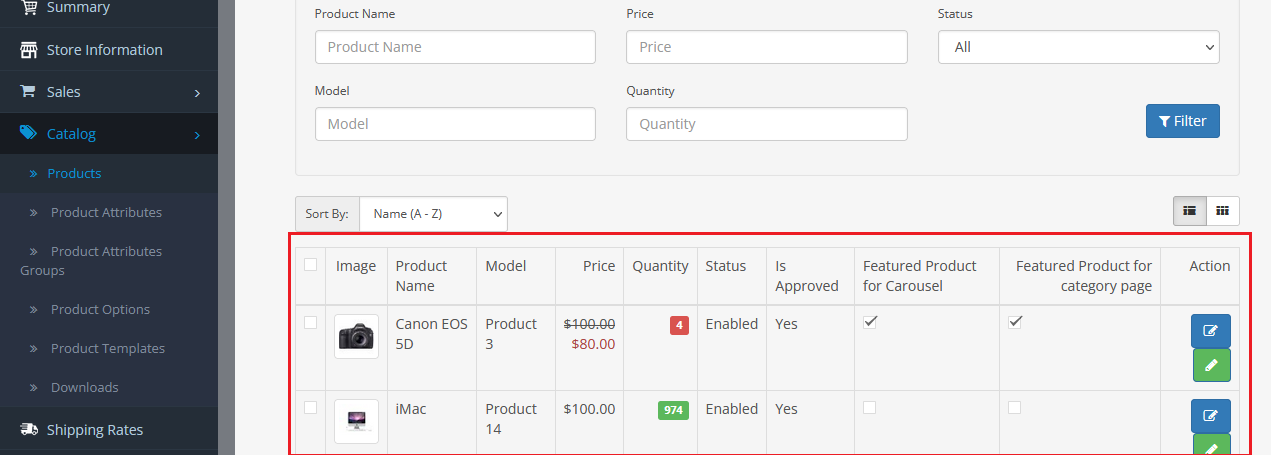
Task: Click the Canon EOS 5D camera thumbnail
Action: click(x=356, y=336)
